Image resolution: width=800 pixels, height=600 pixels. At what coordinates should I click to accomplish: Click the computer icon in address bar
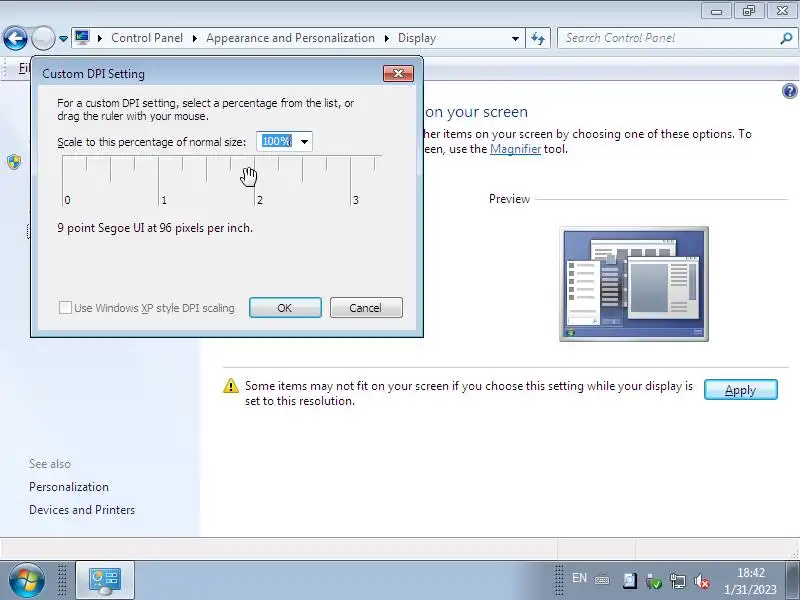[x=82, y=38]
